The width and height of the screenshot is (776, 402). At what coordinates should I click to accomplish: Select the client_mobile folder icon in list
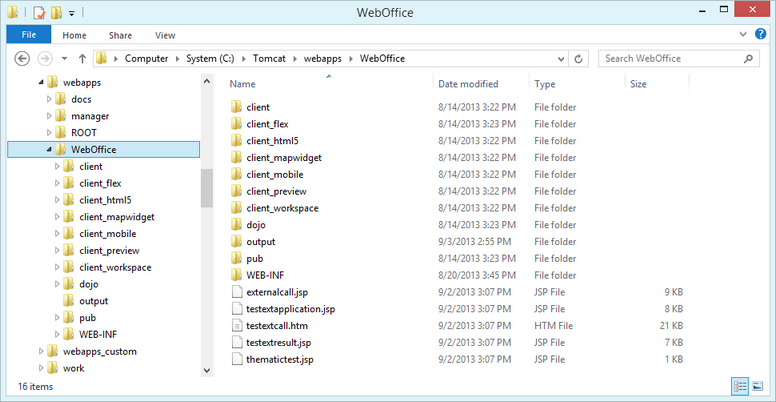tap(237, 174)
